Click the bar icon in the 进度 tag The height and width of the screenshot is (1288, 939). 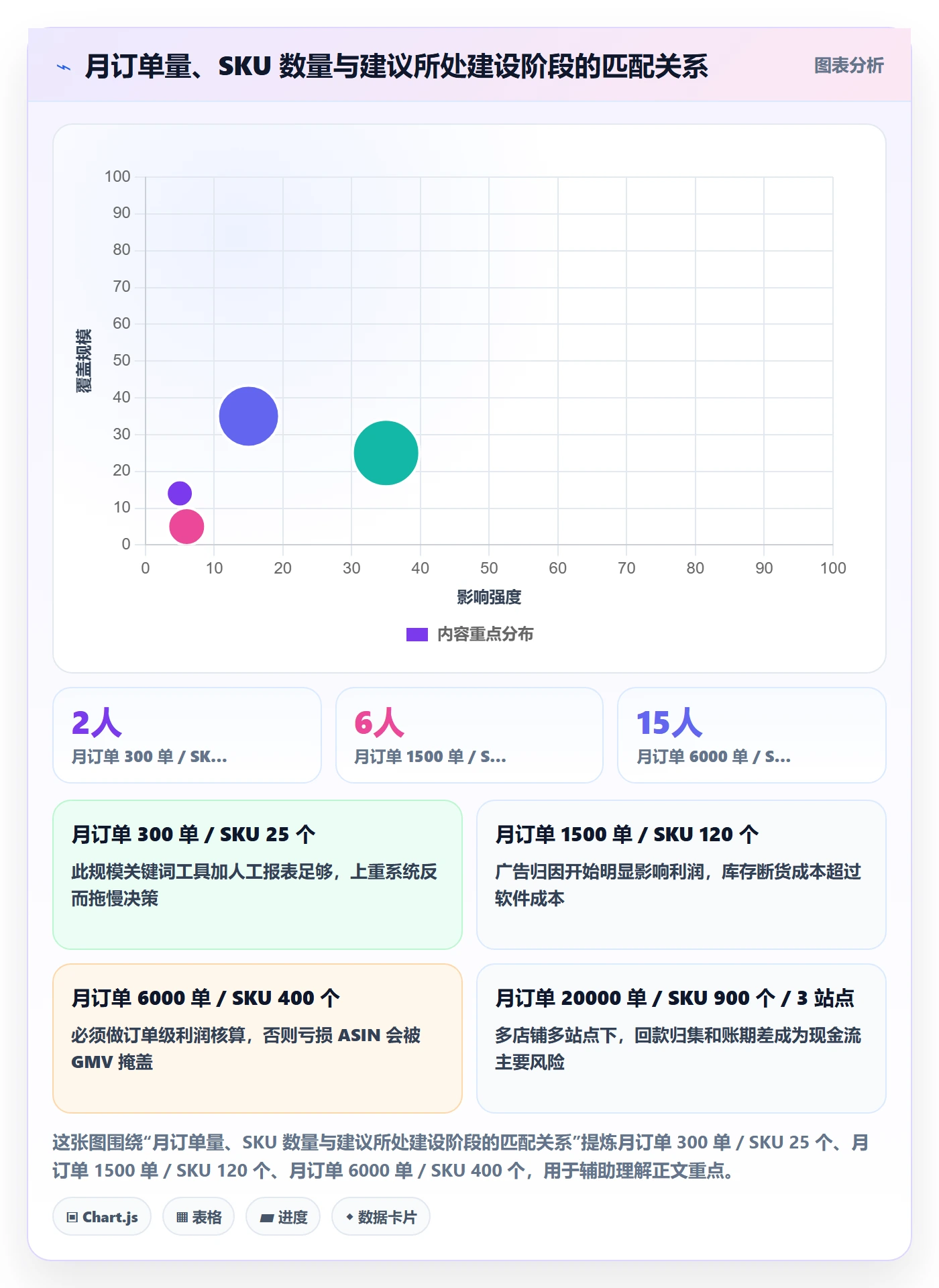coord(266,1218)
